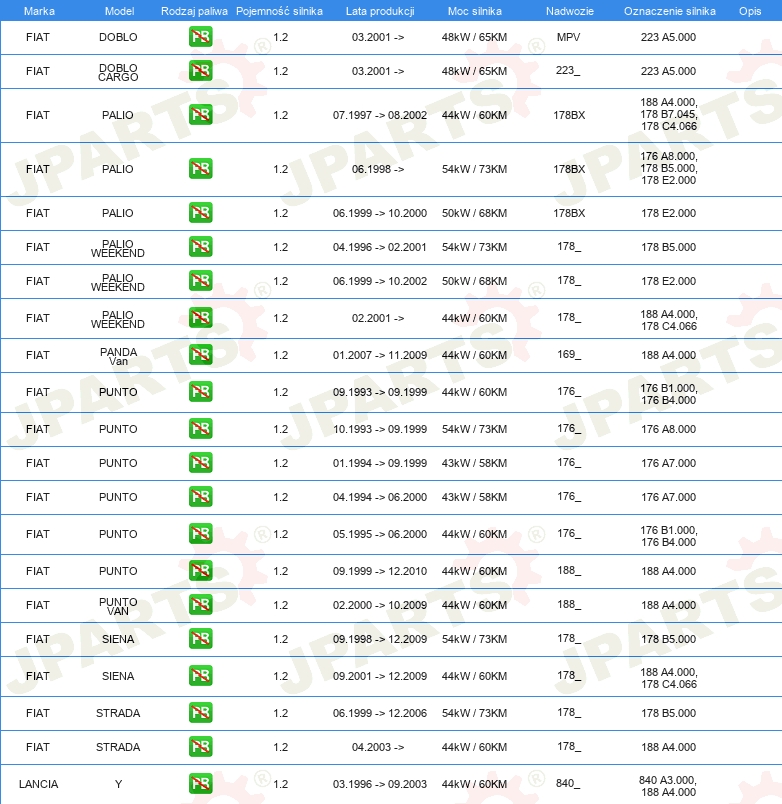This screenshot has width=782, height=804.
Task: Click the Nadwozie column header
Action: [570, 11]
